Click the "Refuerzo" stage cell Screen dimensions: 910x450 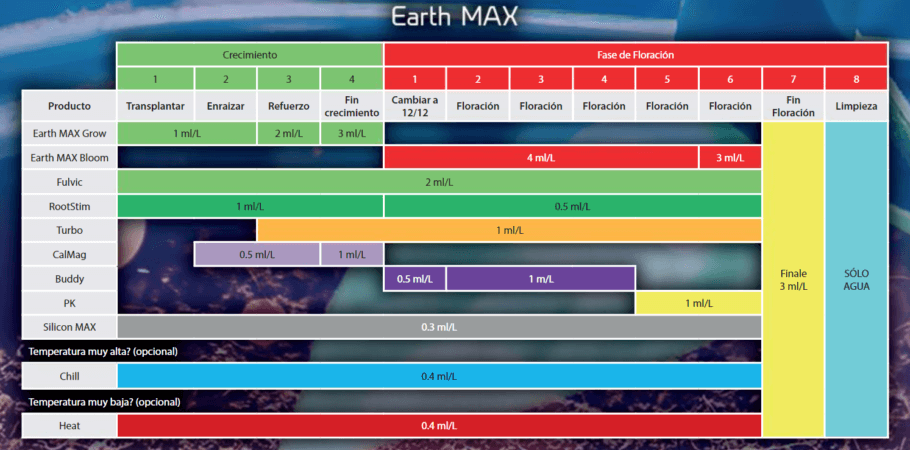click(288, 106)
